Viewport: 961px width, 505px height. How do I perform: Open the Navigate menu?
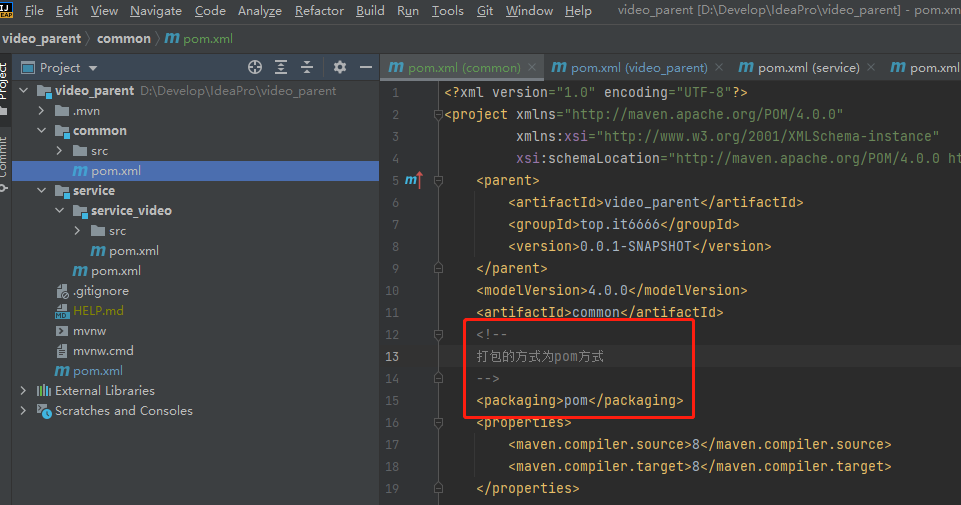(x=156, y=10)
